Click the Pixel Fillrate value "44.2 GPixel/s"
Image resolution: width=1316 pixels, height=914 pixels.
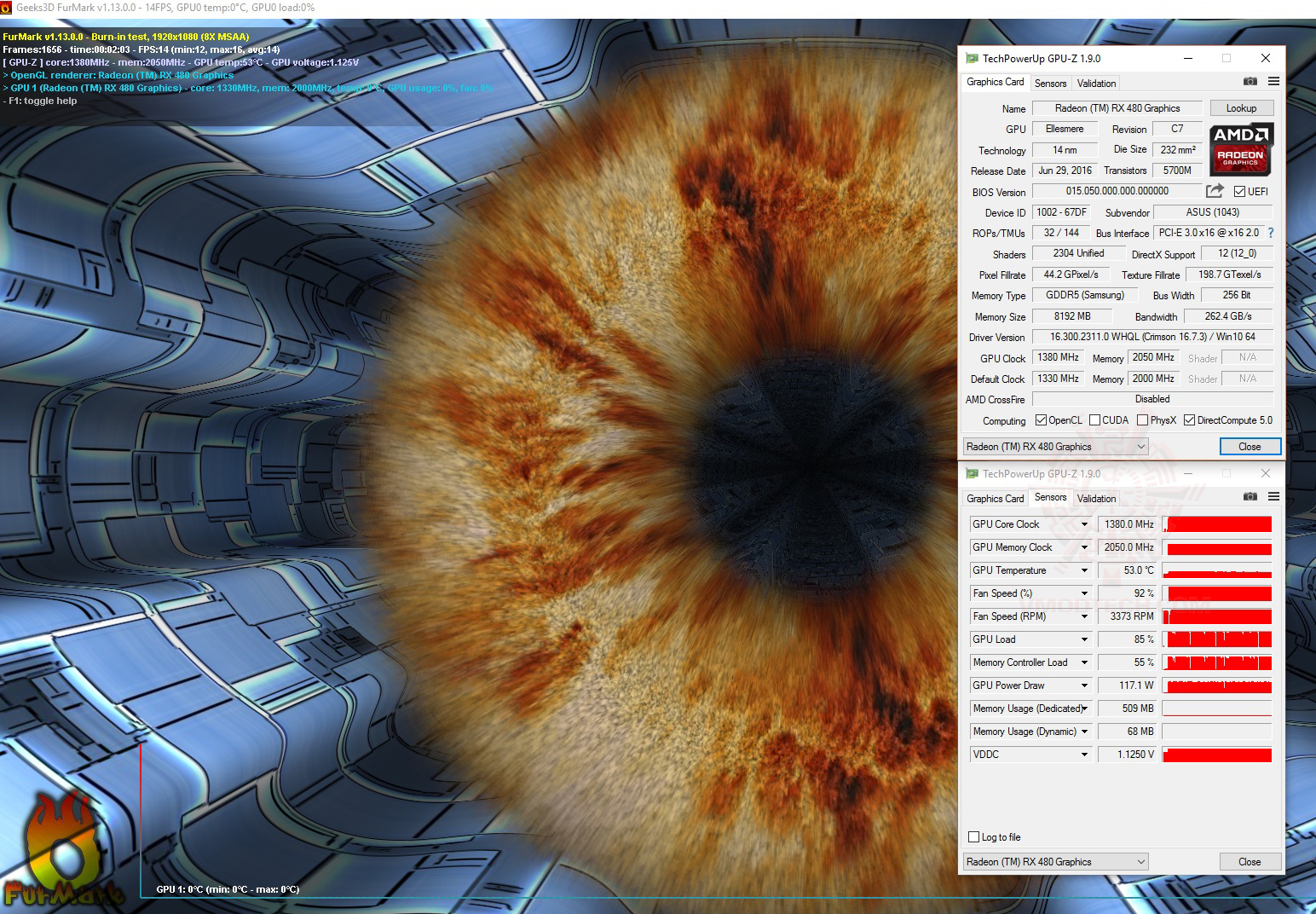tap(1071, 275)
